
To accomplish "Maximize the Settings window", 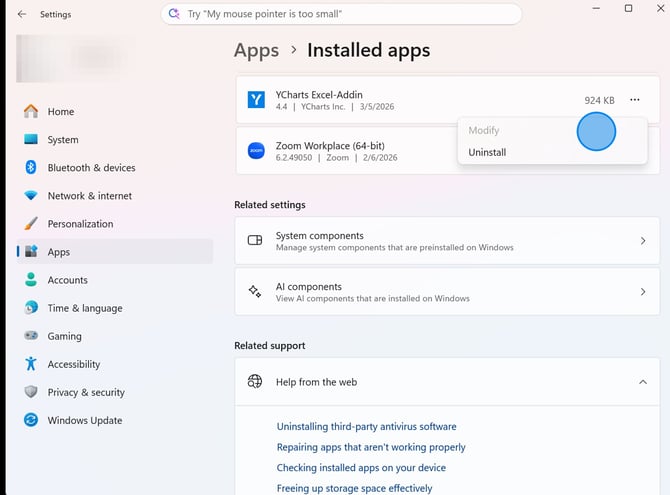I will pyautogui.click(x=628, y=8).
